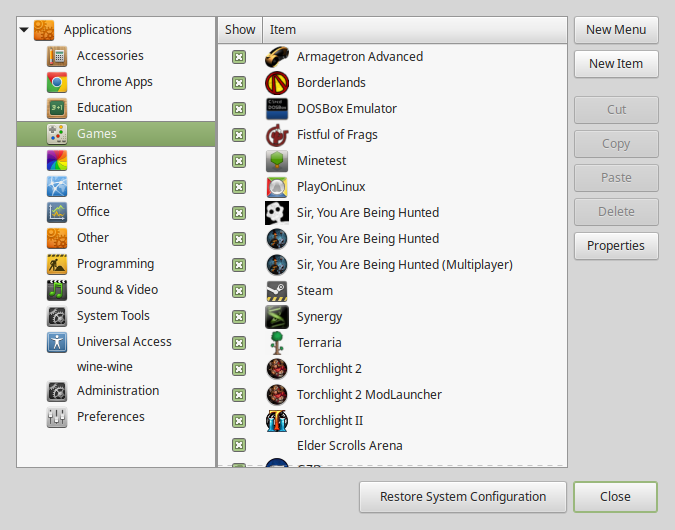Select the Torchlight 2 entry text

tap(329, 369)
